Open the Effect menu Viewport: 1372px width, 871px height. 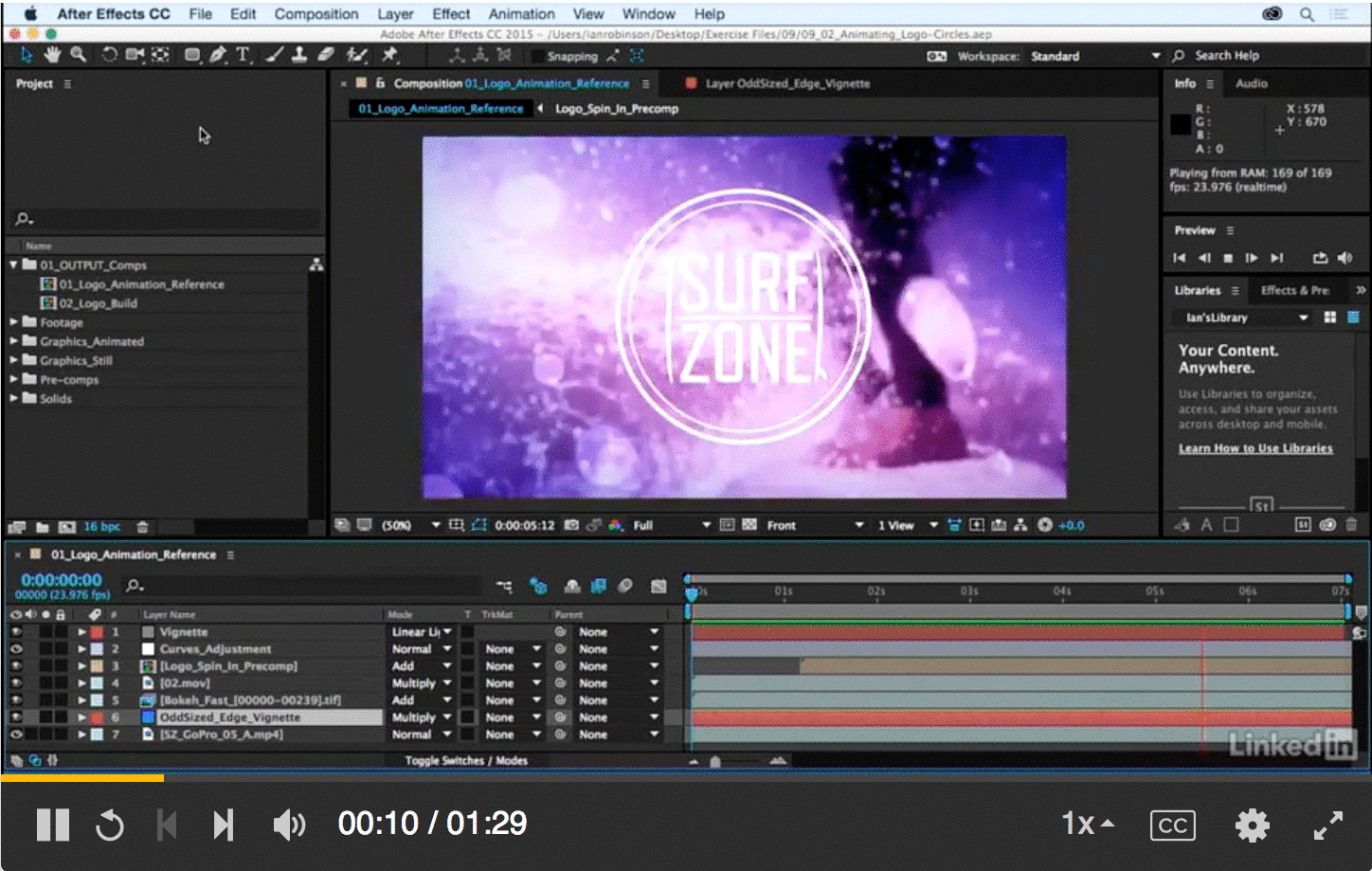click(451, 14)
